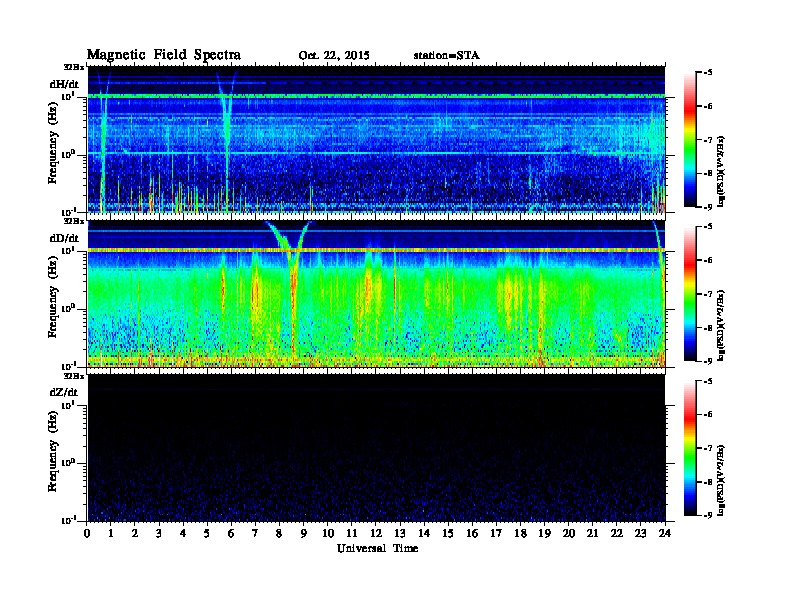This screenshot has width=792, height=612.
Task: Select the date text 'Oct. 22, 2015'
Action: 334,56
